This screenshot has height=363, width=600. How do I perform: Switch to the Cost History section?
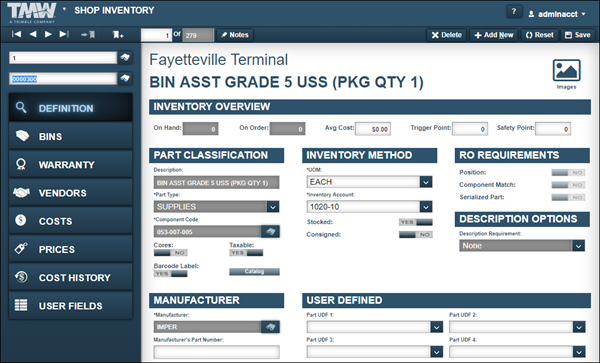[70, 277]
